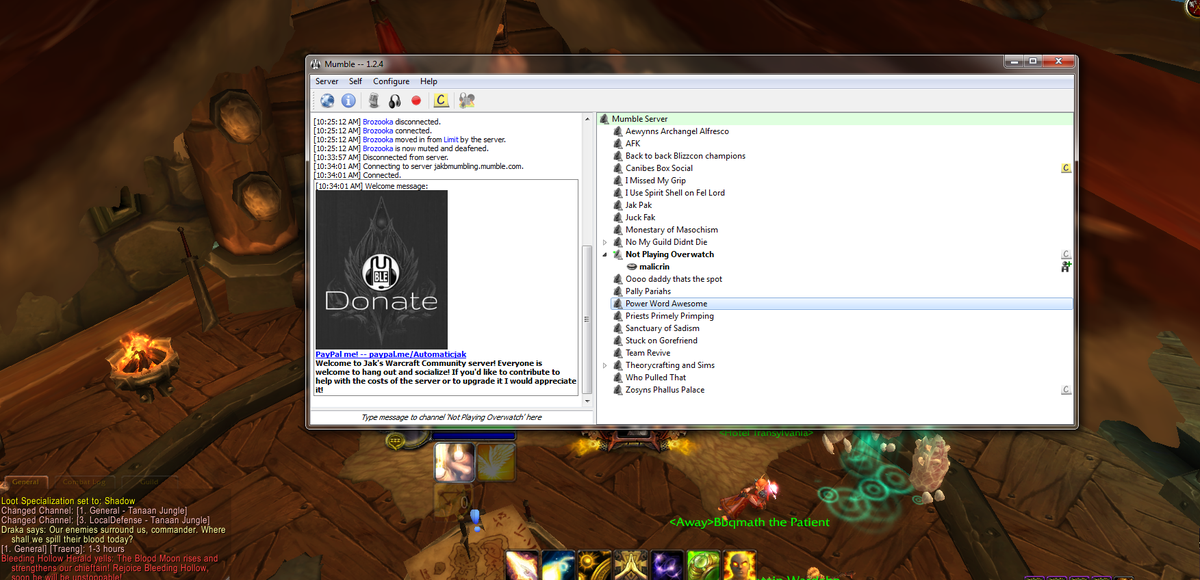Click comment icon on Zosyns Phallus Palace row
Screen dimensions: 1200x580
click(1066, 390)
